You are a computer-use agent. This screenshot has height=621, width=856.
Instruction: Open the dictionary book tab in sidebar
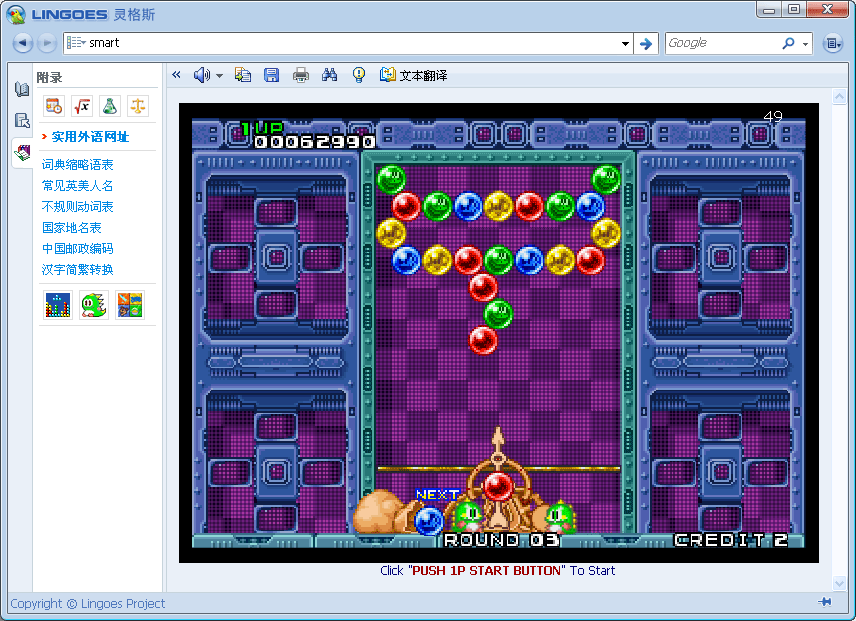pyautogui.click(x=22, y=89)
